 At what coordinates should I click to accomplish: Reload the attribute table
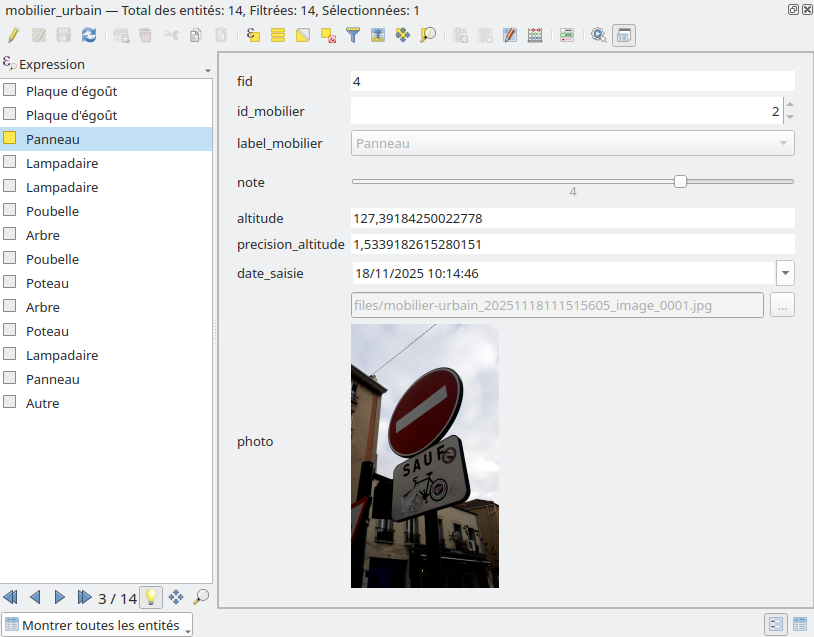[x=89, y=35]
